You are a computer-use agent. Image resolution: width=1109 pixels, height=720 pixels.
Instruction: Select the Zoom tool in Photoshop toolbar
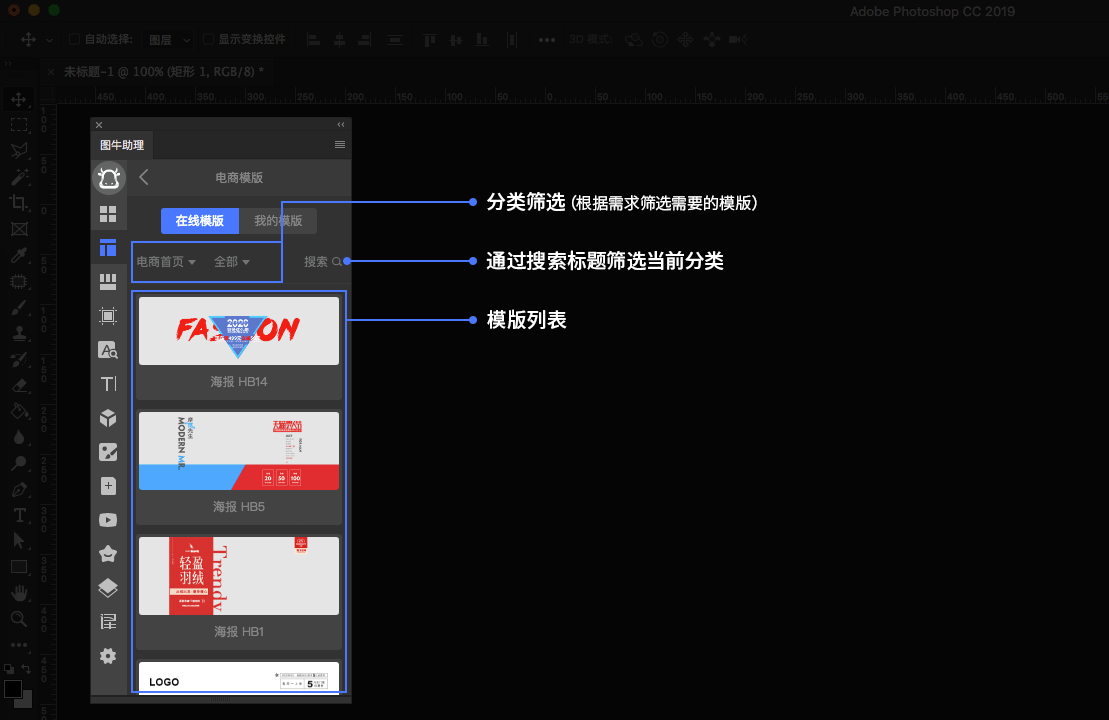(x=19, y=619)
